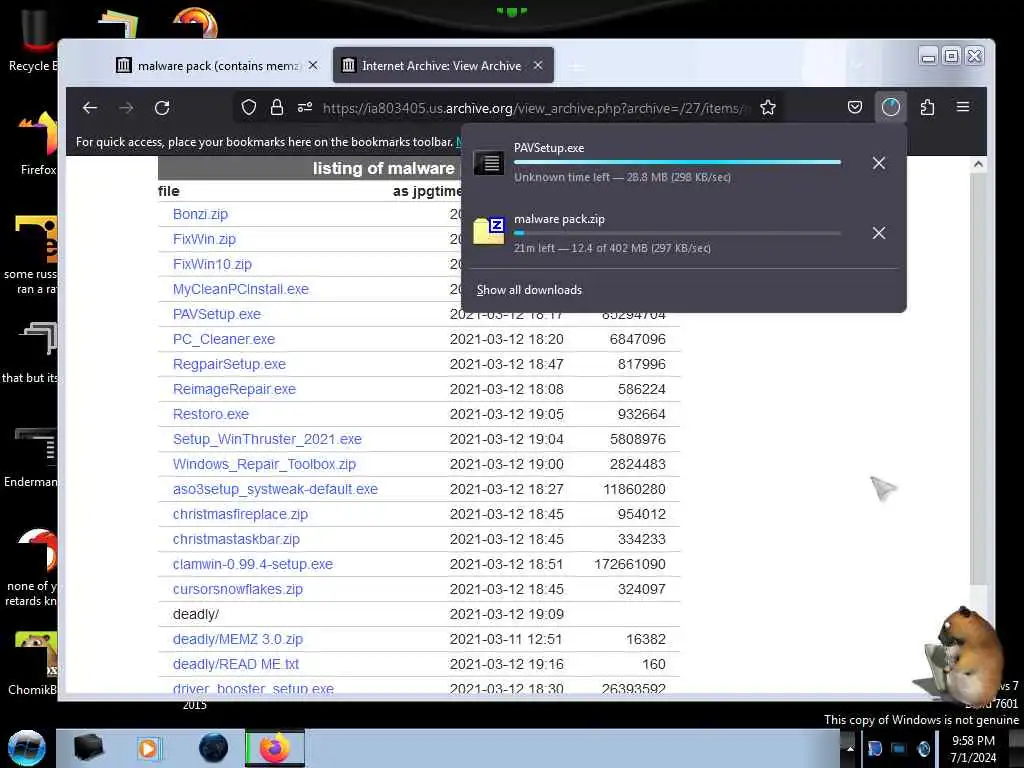Click the PAVSetup.exe listing link
Viewport: 1024px width, 768px height.
click(217, 314)
